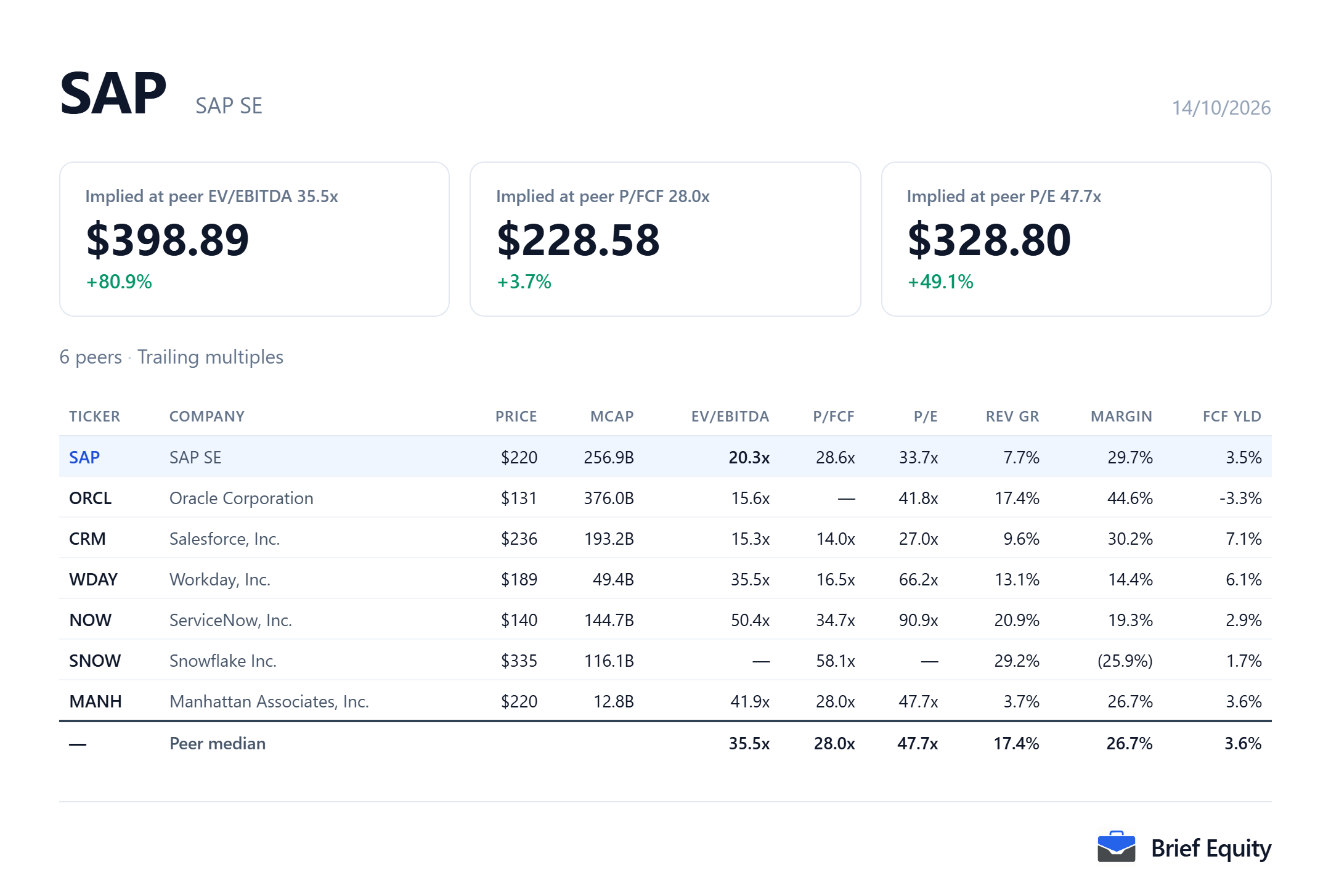Click the Implied at peer EV/EBITDA 35.5x label
1331x896 pixels.
(211, 196)
